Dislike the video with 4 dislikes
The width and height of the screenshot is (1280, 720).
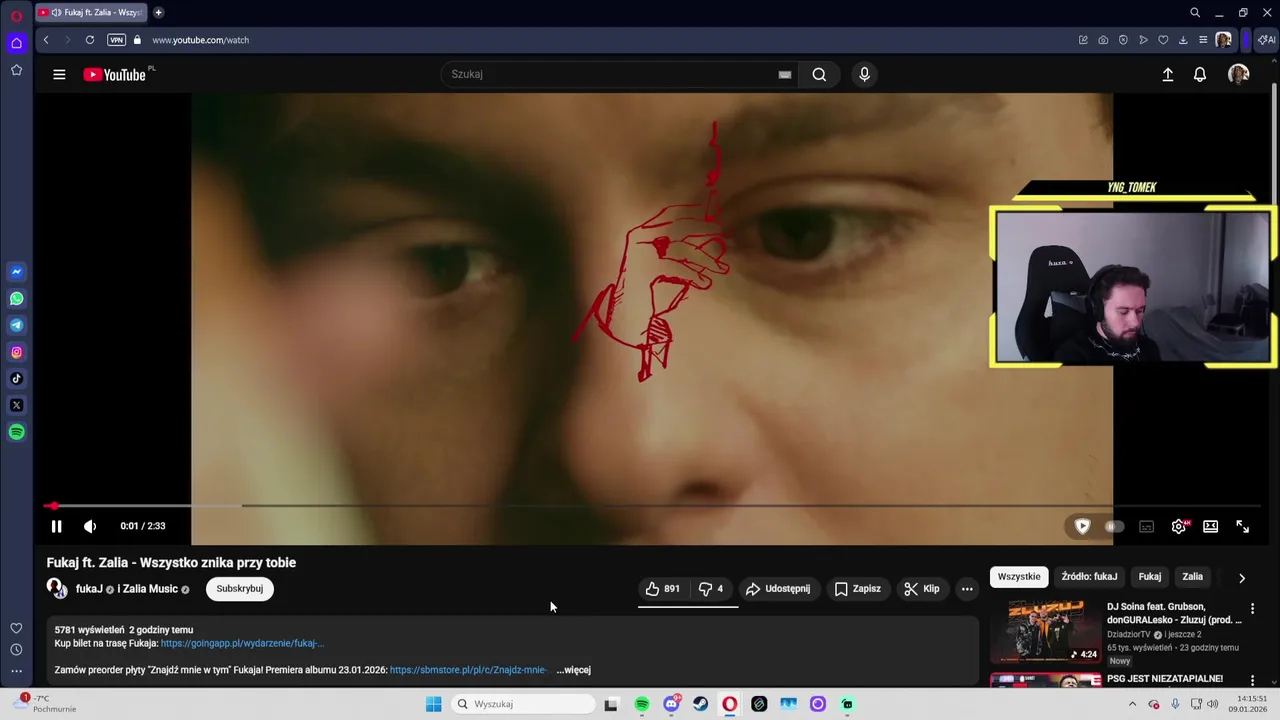(x=711, y=589)
